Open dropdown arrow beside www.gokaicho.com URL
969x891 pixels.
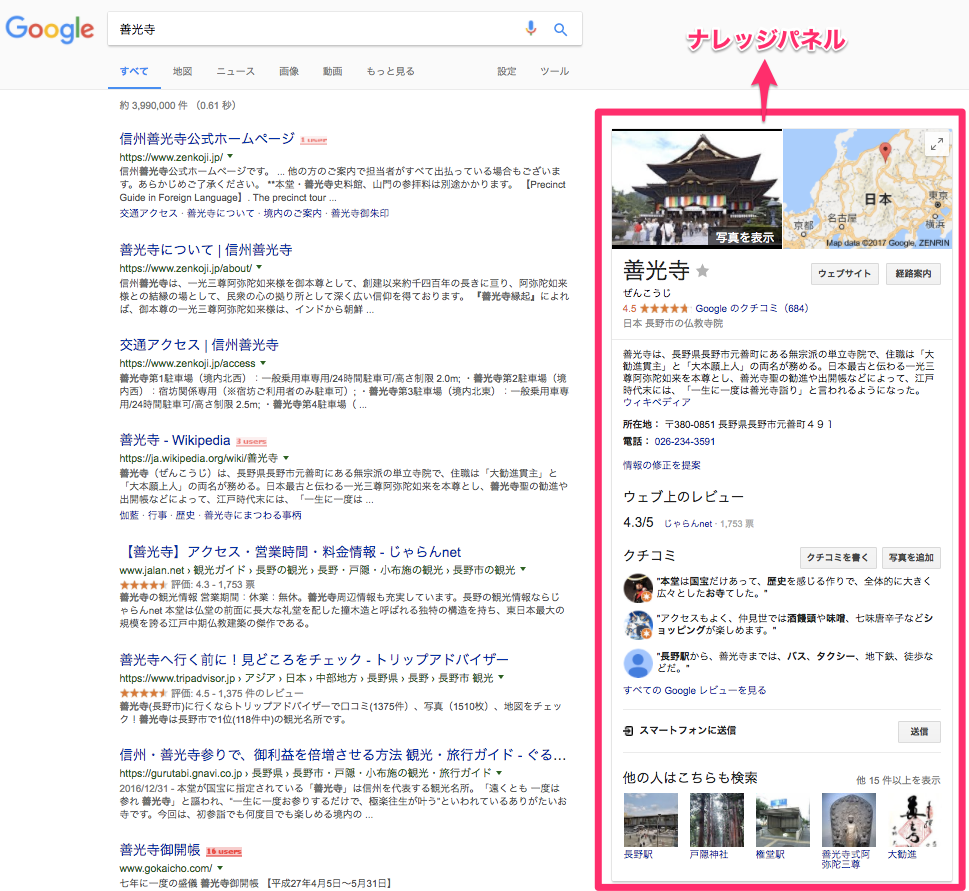220,868
